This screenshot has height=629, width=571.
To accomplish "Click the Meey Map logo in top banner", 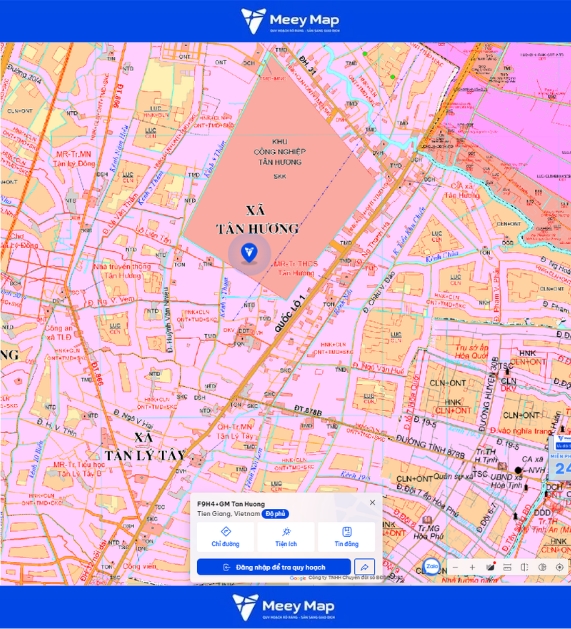I will click(x=290, y=20).
